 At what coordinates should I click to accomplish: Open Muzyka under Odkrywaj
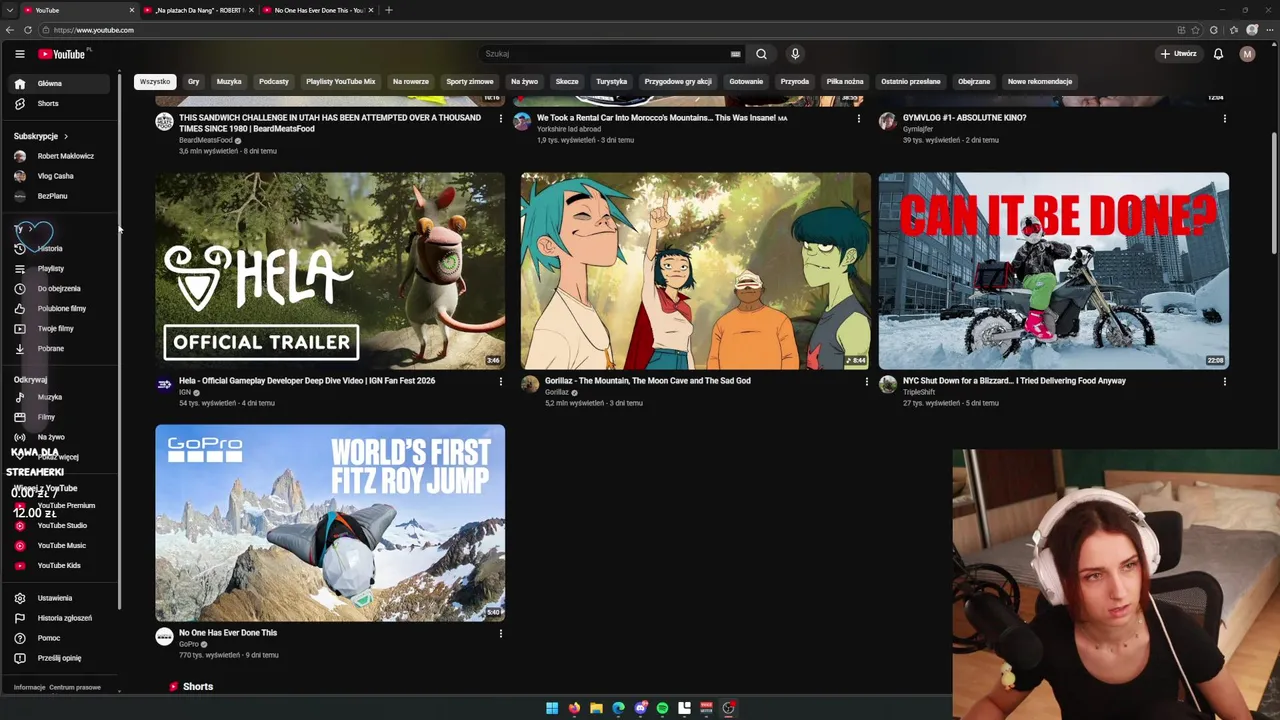pos(59,397)
